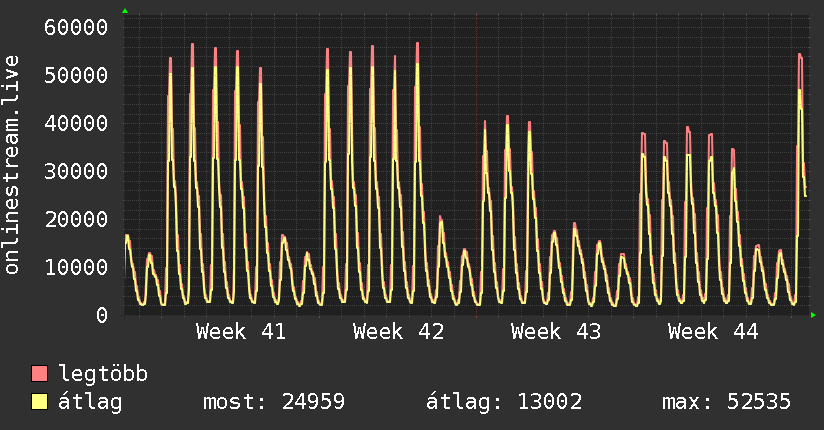Click the 60000 y-axis label

pos(76,27)
